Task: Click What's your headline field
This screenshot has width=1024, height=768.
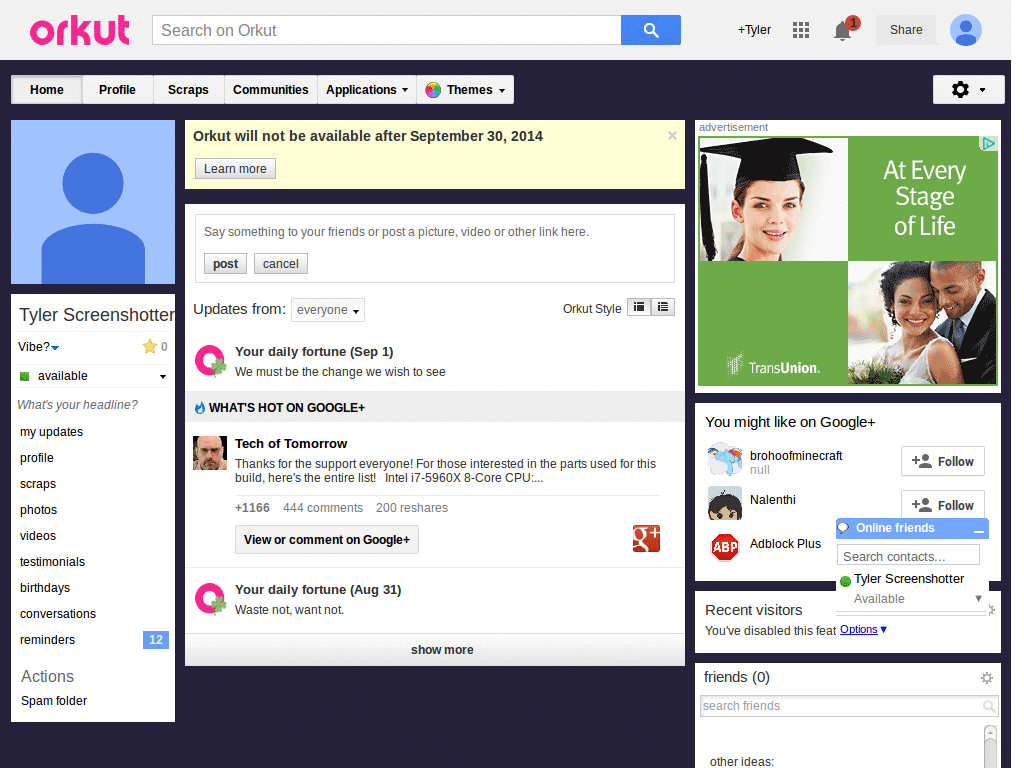Action: (x=78, y=405)
